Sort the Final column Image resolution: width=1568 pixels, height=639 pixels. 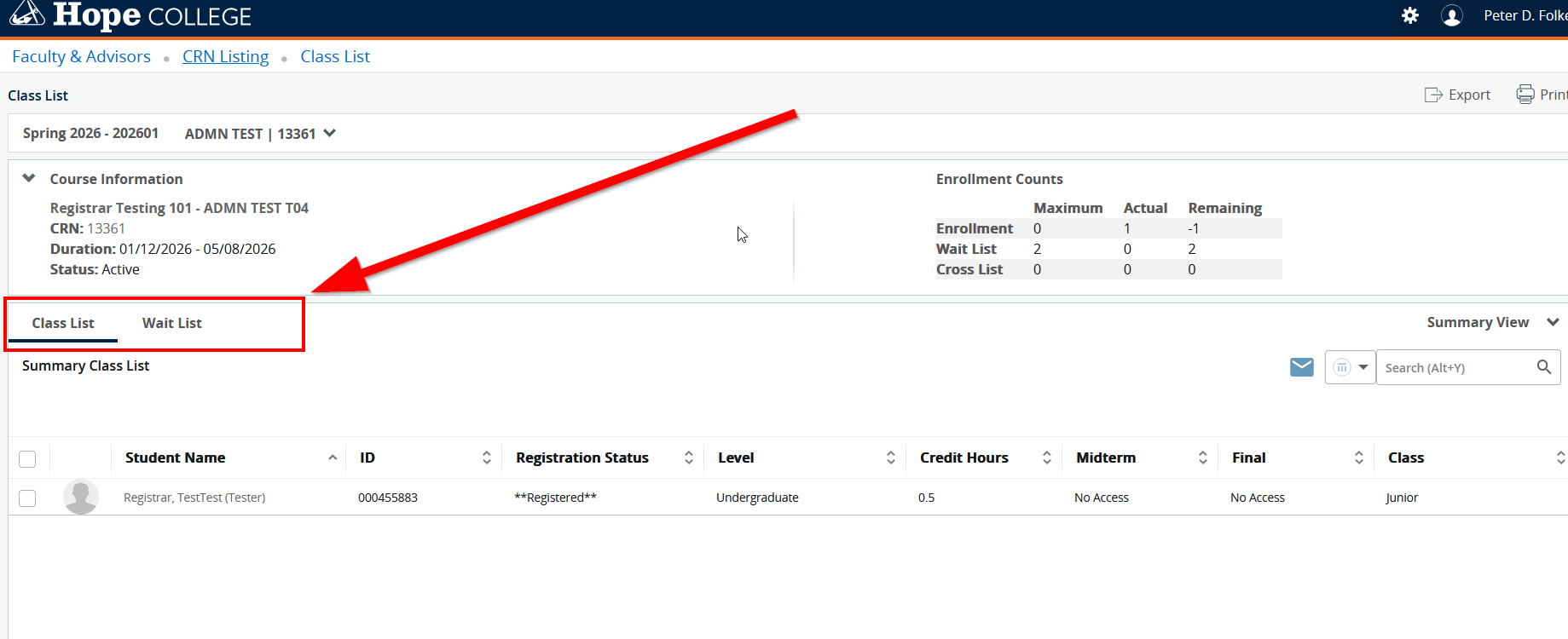(1359, 458)
